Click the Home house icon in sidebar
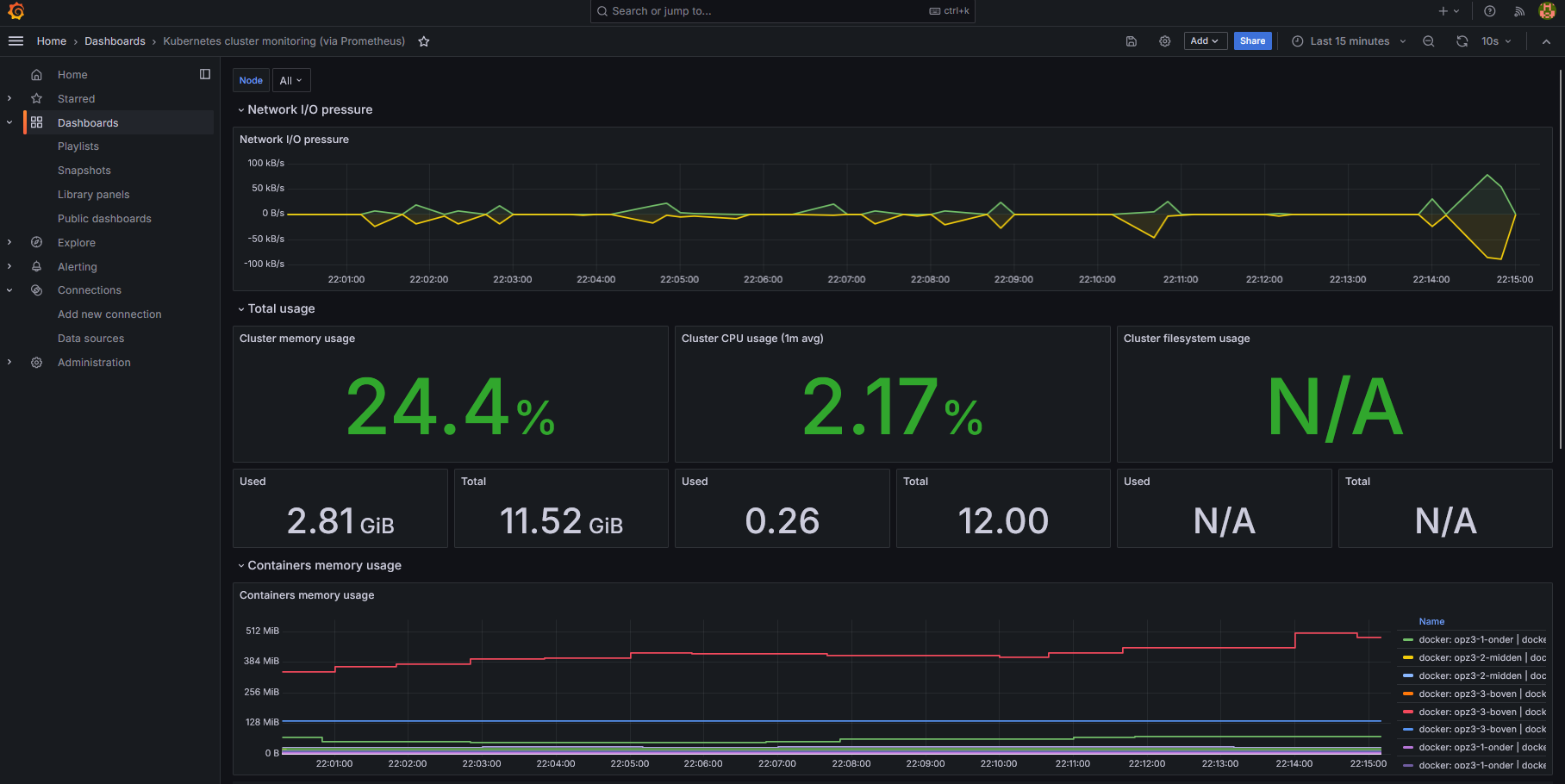This screenshot has height=784, width=1565. 36,75
